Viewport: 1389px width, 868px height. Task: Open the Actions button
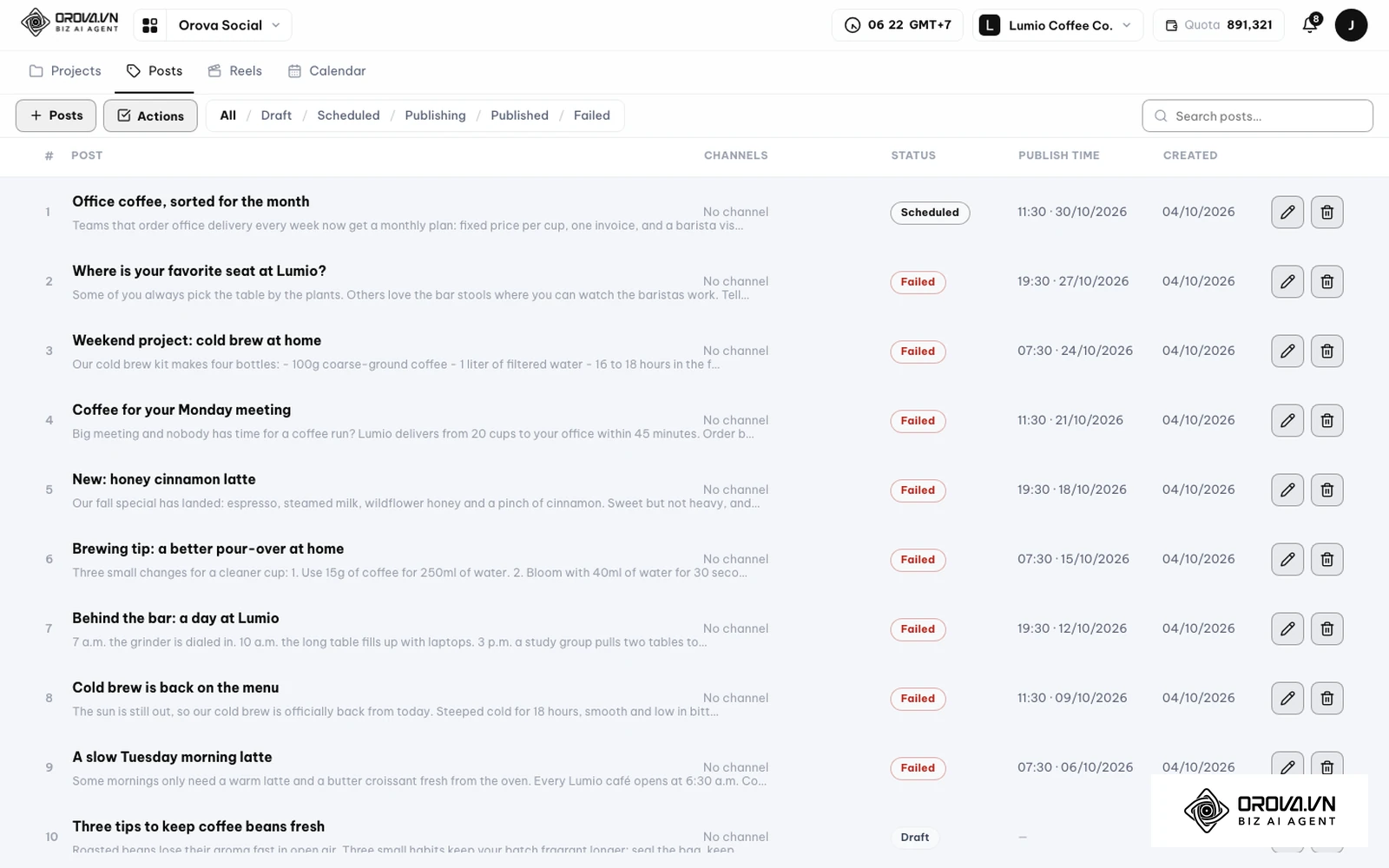[x=150, y=115]
